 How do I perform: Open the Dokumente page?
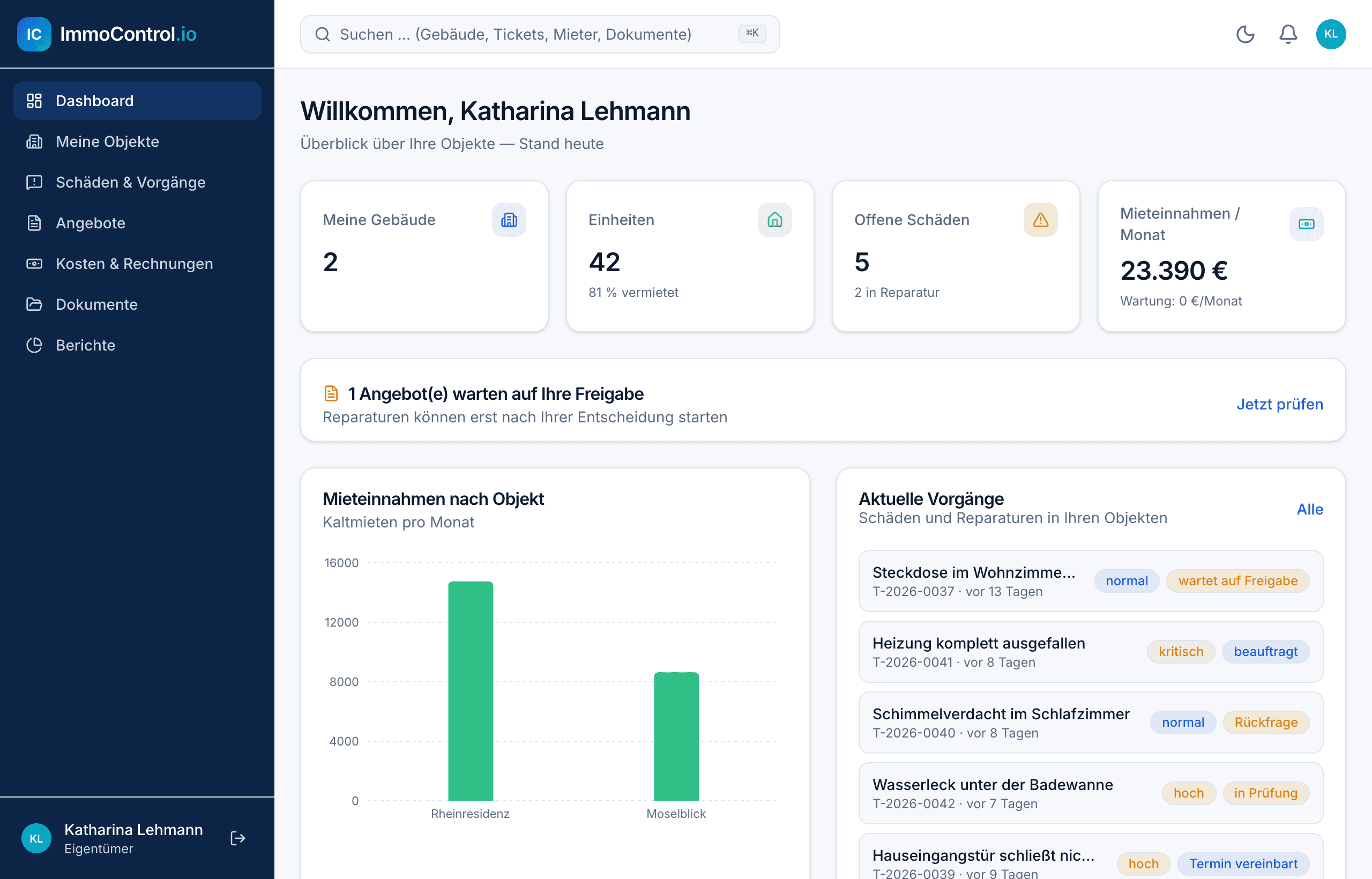point(137,304)
